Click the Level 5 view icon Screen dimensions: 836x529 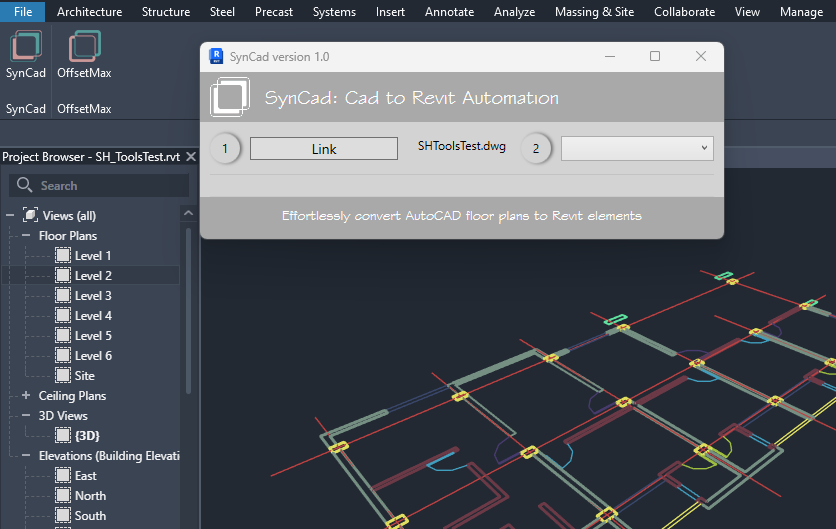point(63,335)
